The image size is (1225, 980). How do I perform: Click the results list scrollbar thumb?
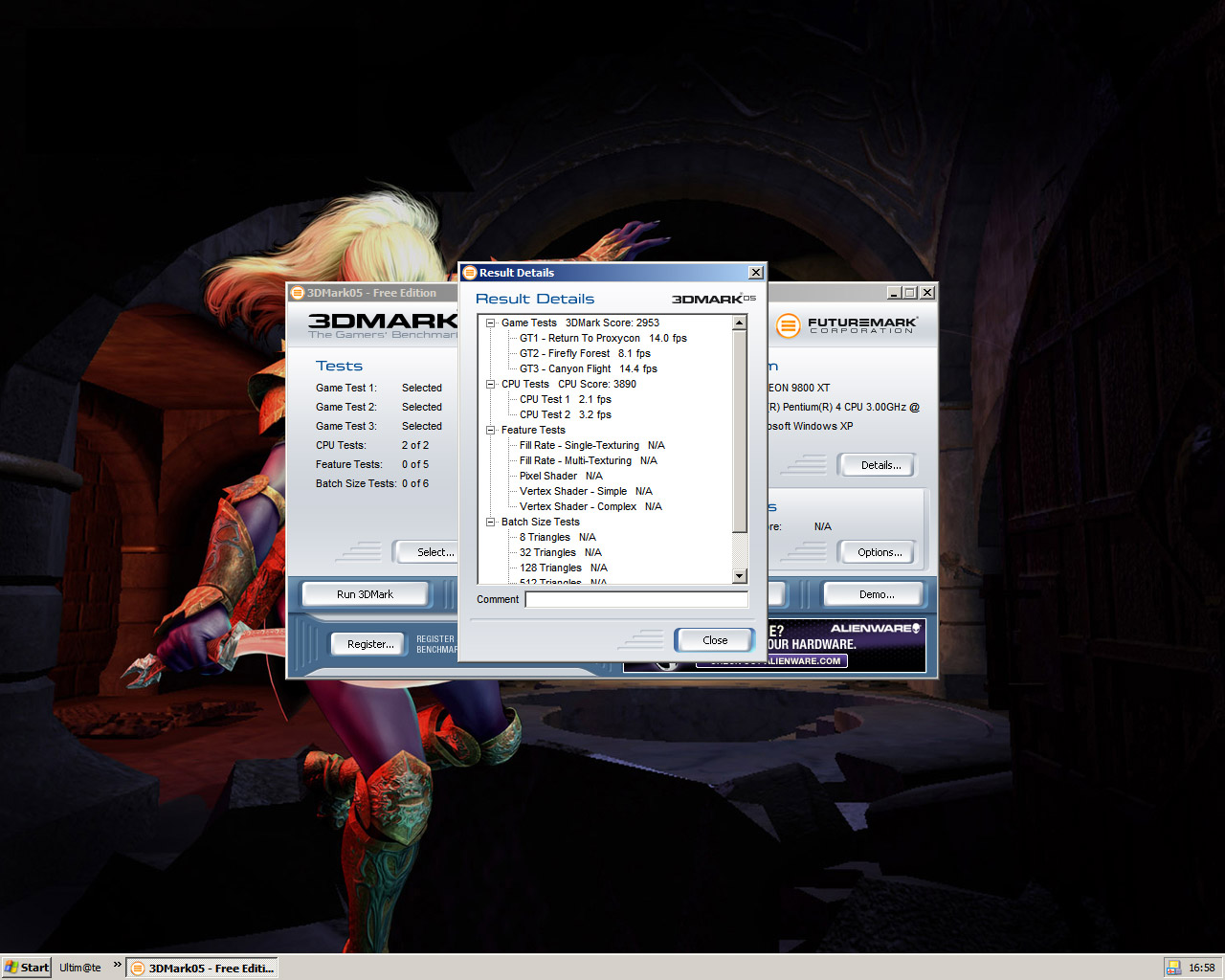pos(739,431)
